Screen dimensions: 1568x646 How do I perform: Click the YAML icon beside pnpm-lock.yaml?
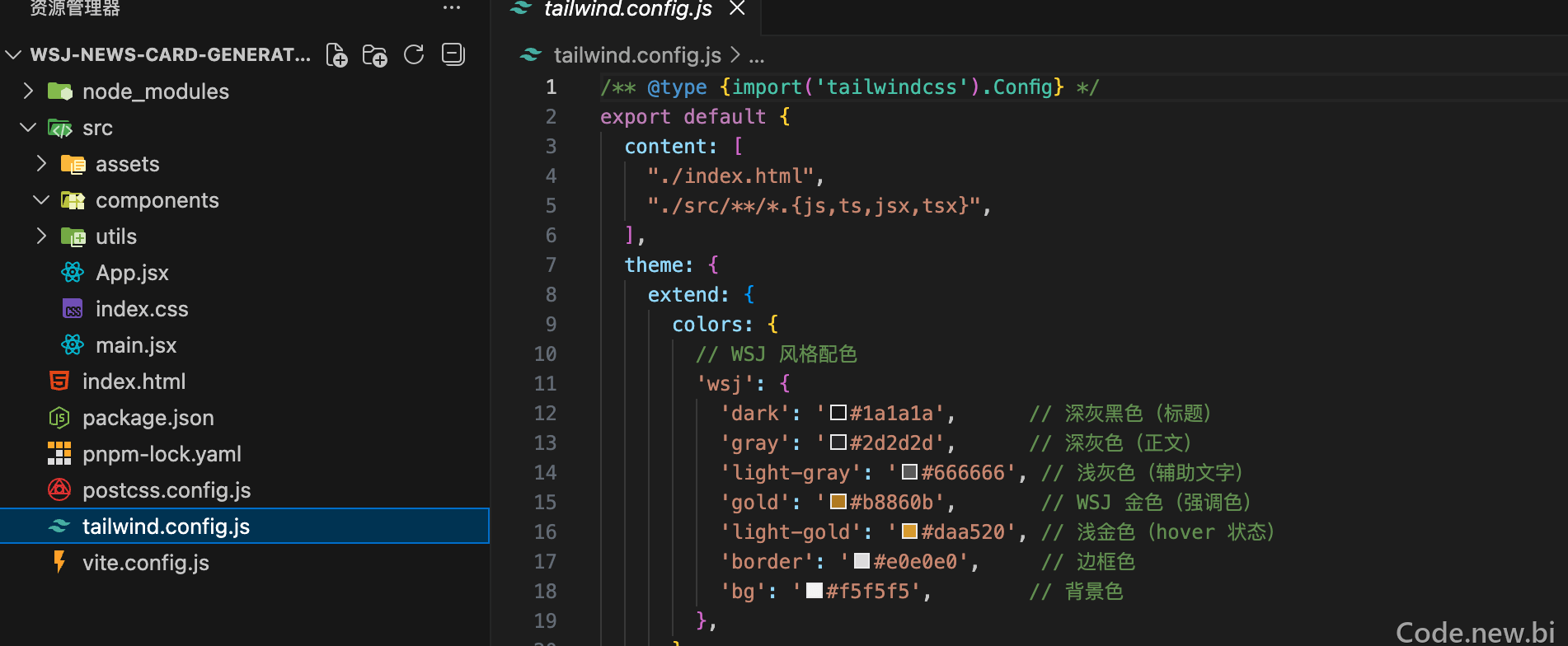coord(59,453)
